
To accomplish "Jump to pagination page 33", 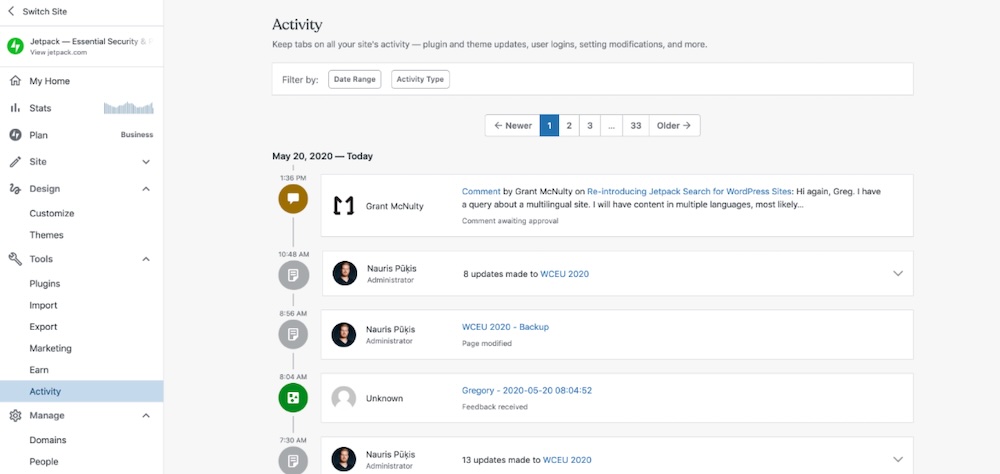I will [636, 126].
